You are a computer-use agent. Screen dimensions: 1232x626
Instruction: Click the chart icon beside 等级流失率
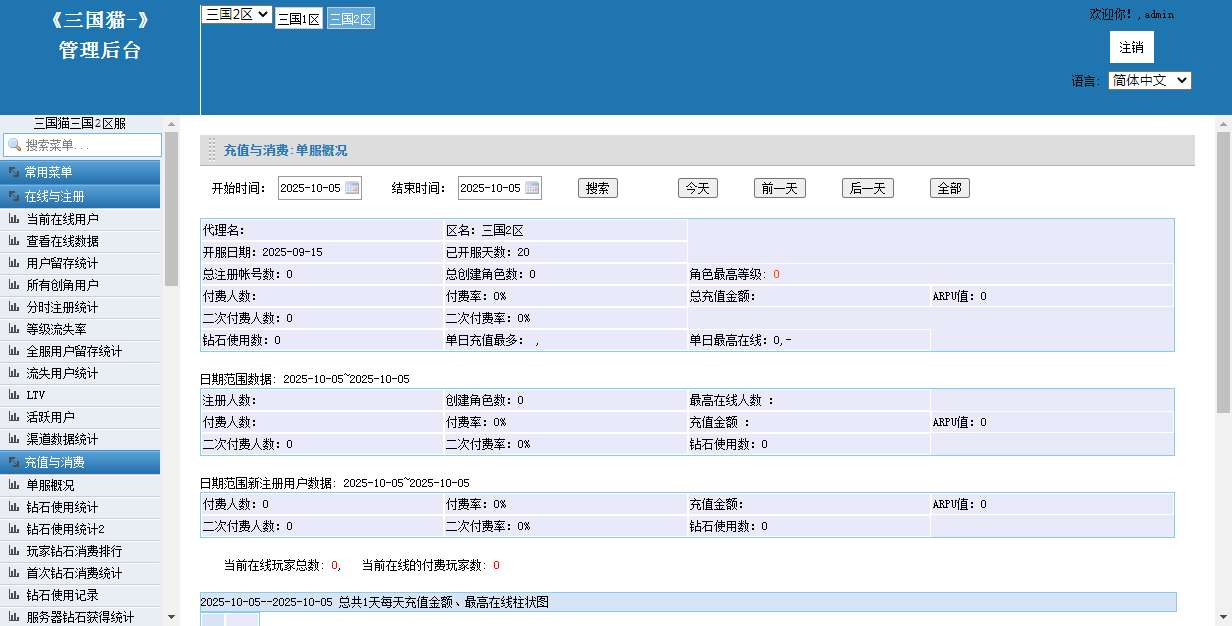14,329
